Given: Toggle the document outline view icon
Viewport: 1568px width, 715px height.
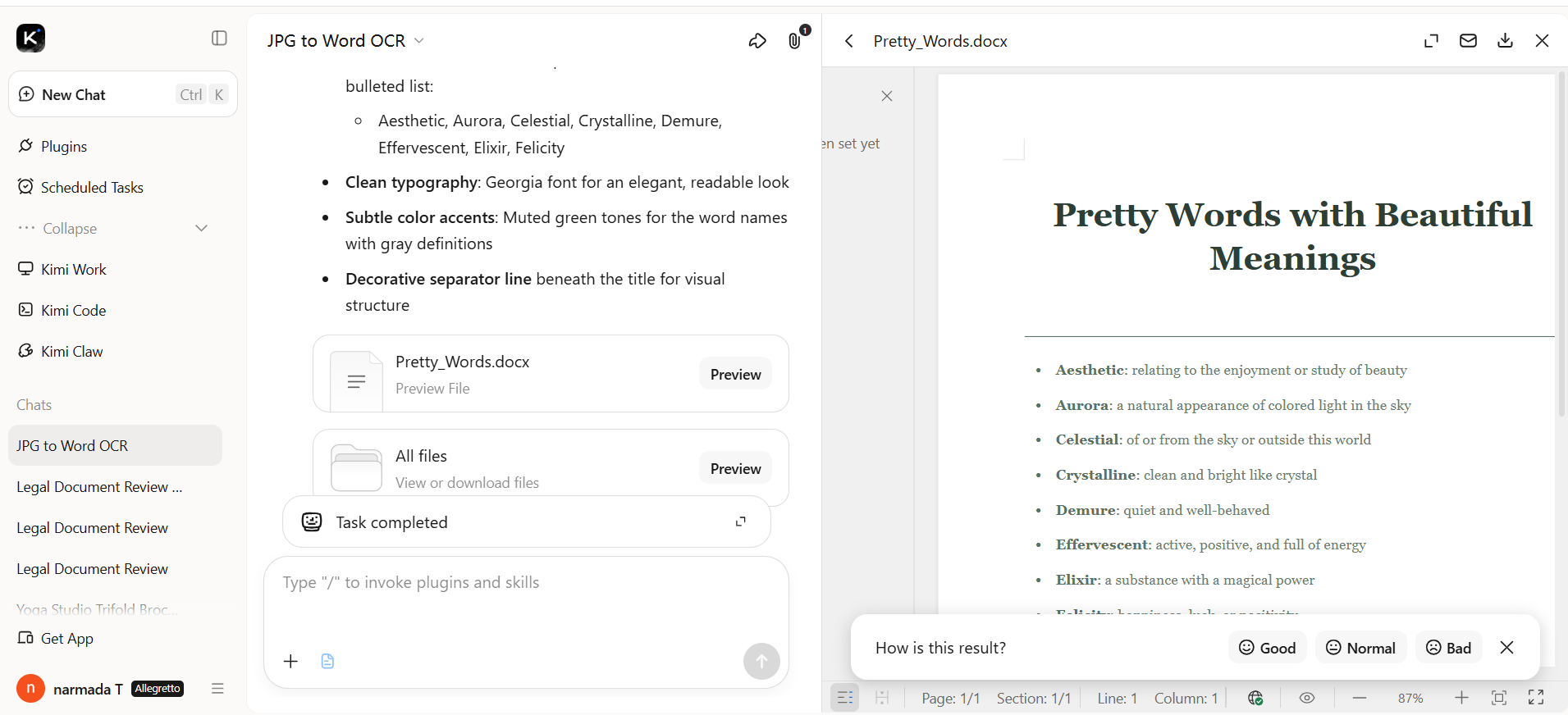Looking at the screenshot, I should pos(845,698).
